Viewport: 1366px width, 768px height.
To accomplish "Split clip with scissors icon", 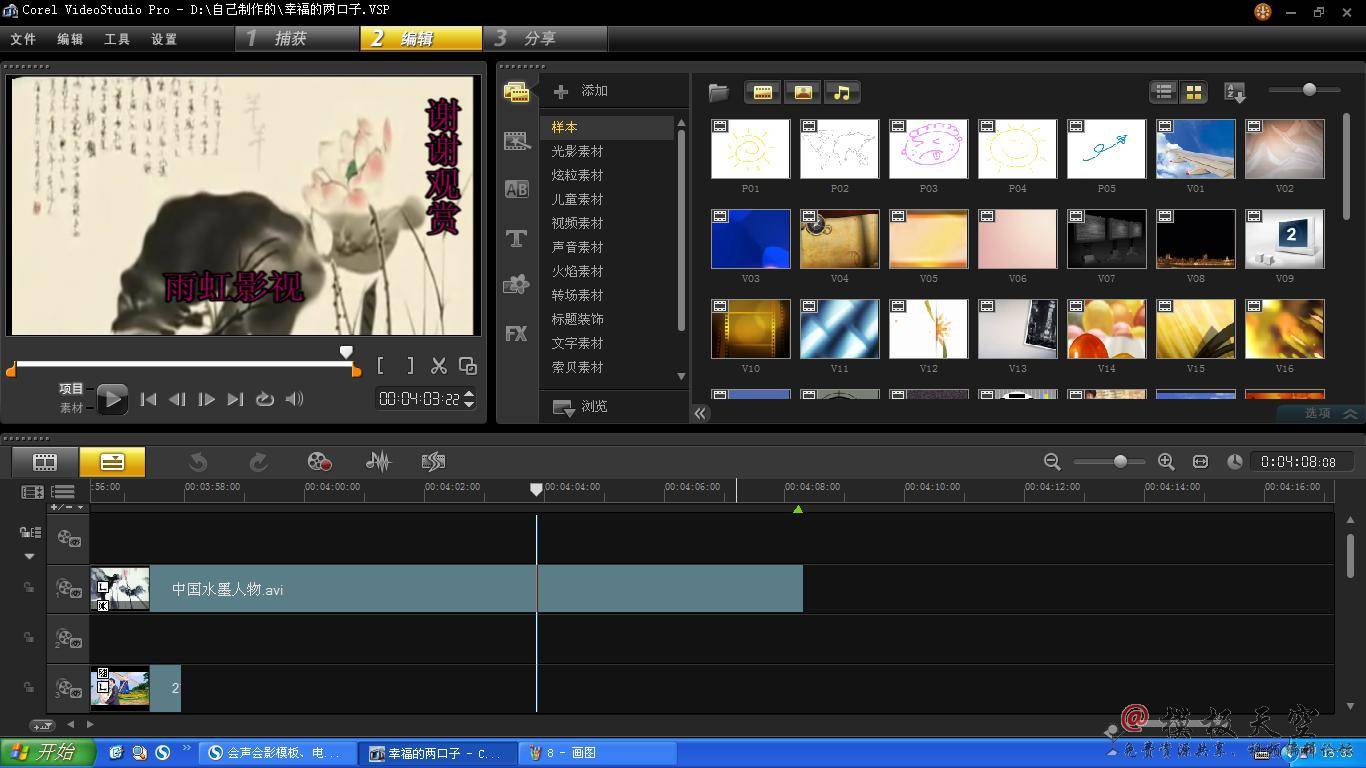I will click(x=438, y=366).
